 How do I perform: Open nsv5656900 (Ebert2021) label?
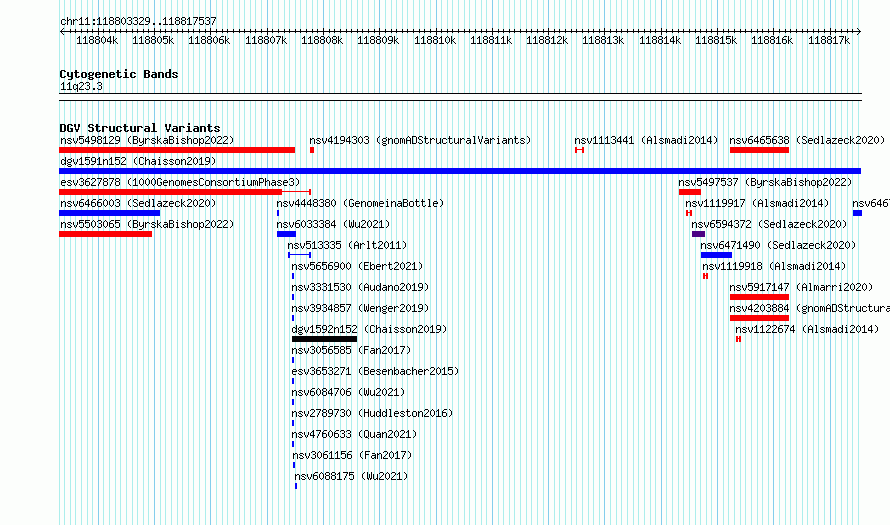[x=357, y=266]
